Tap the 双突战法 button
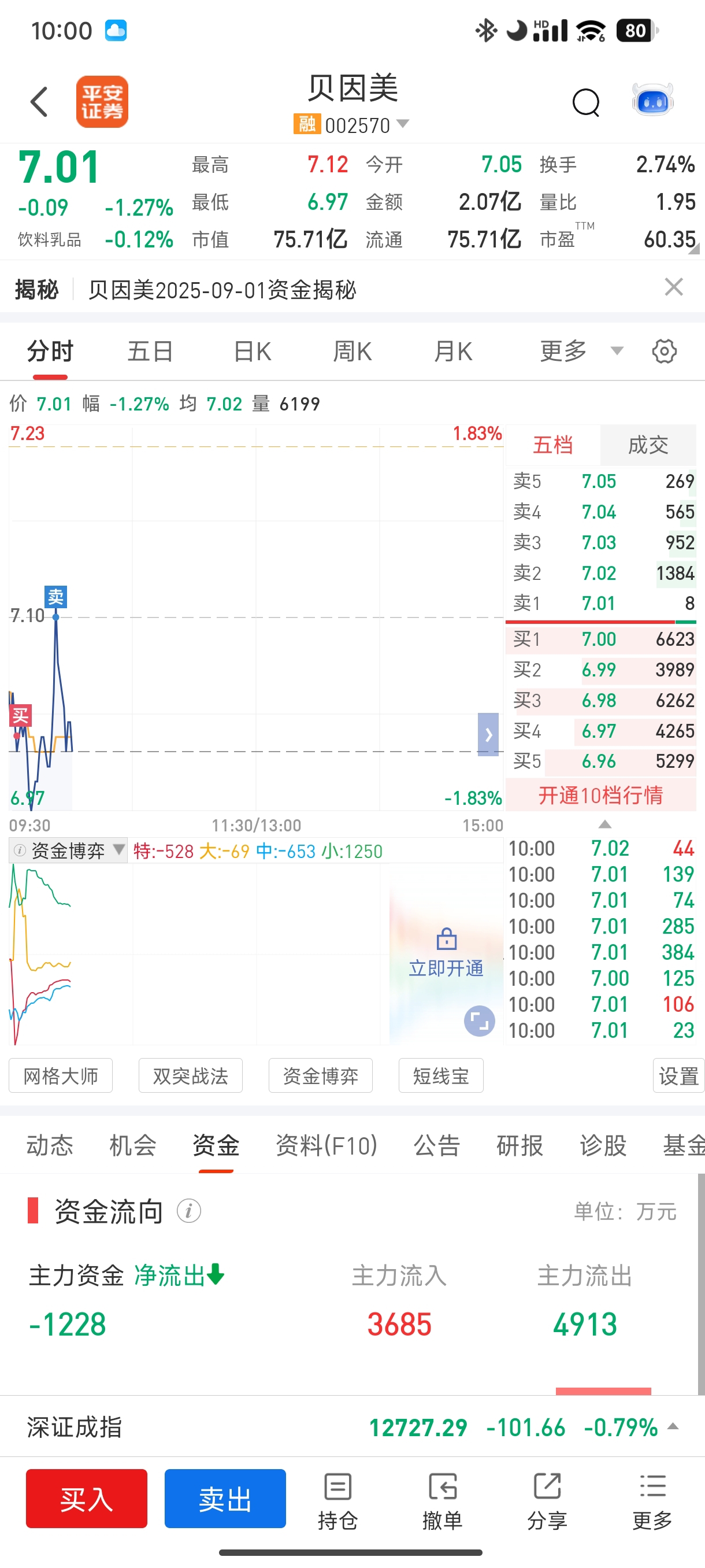 pos(190,1075)
